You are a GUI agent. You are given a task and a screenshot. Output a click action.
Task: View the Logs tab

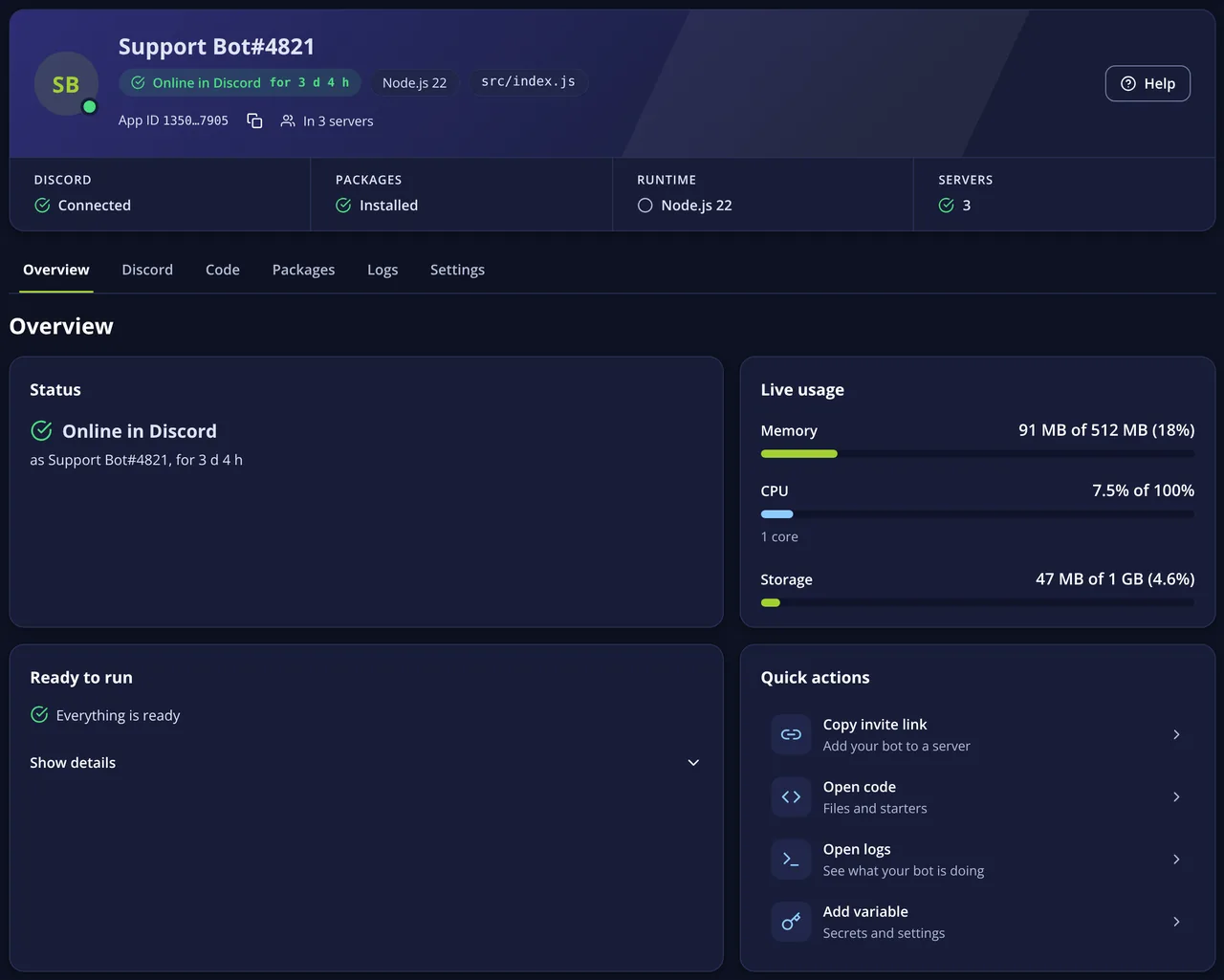point(382,270)
